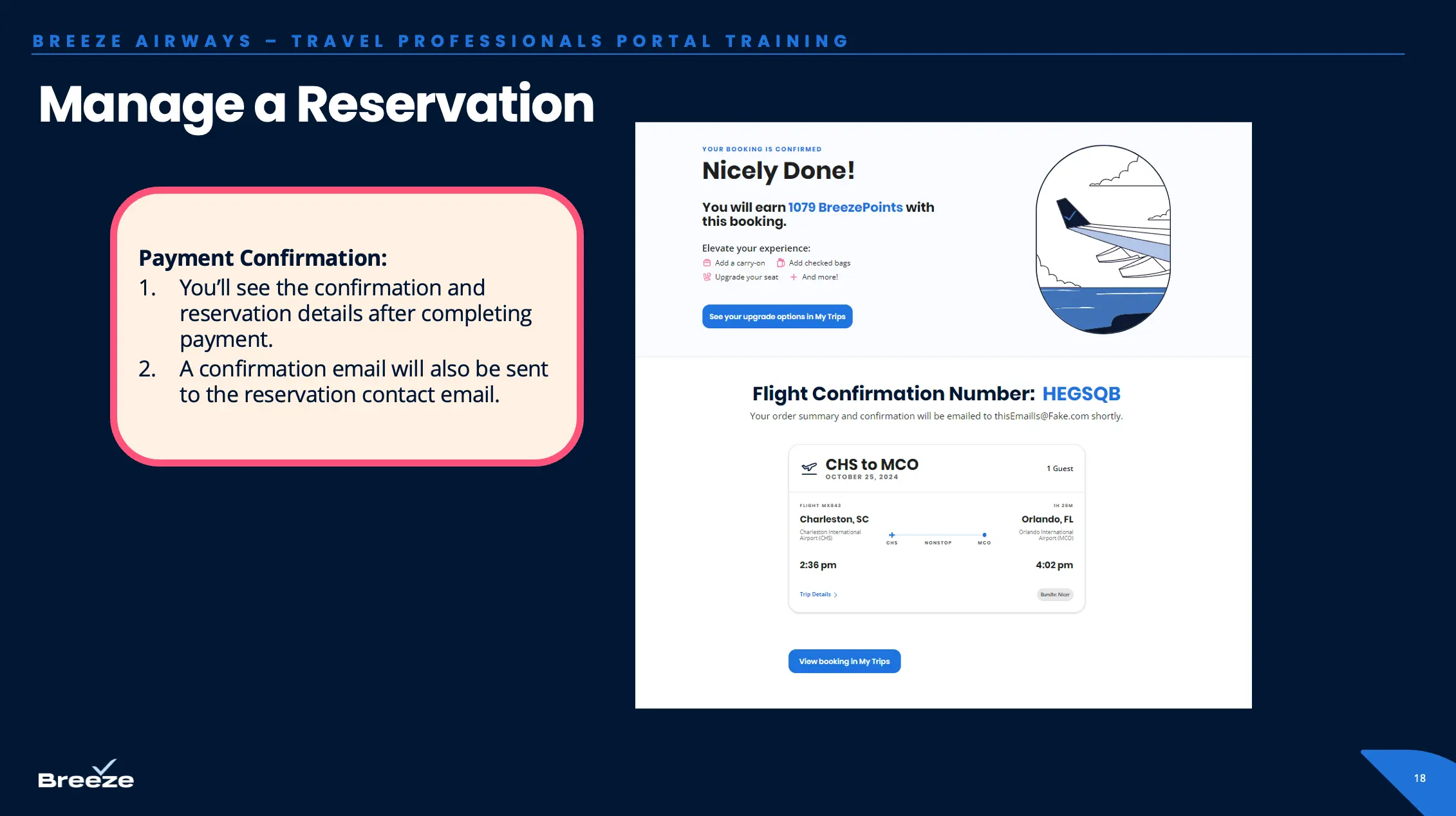Click the '1H 26M' duration label
Image resolution: width=1456 pixels, height=816 pixels.
pyautogui.click(x=1063, y=506)
